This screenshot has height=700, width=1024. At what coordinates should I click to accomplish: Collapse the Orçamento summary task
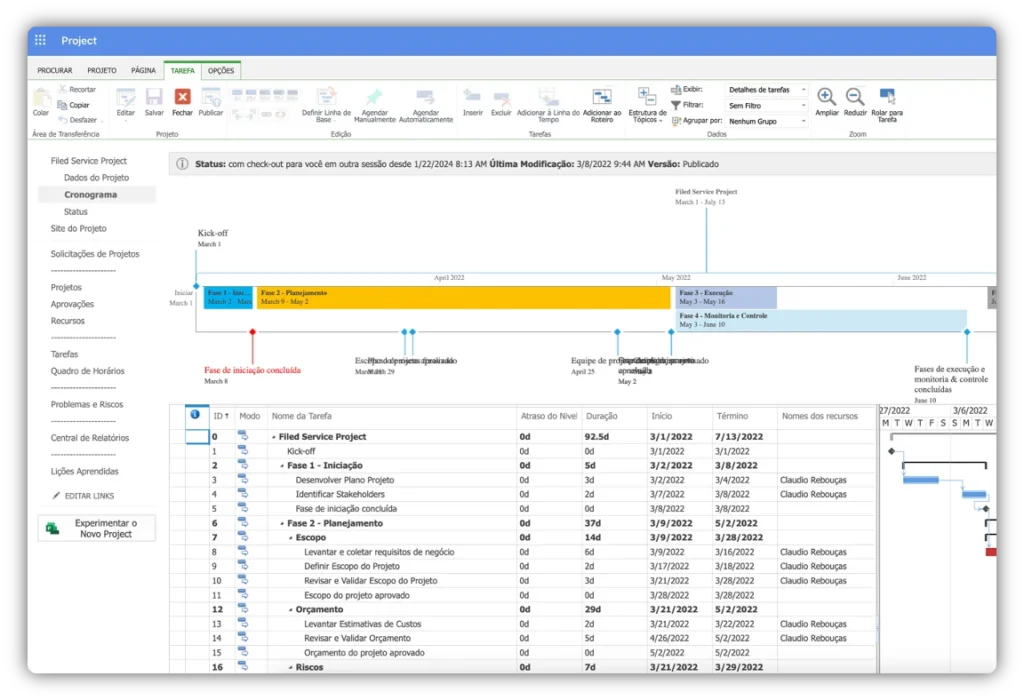291,610
